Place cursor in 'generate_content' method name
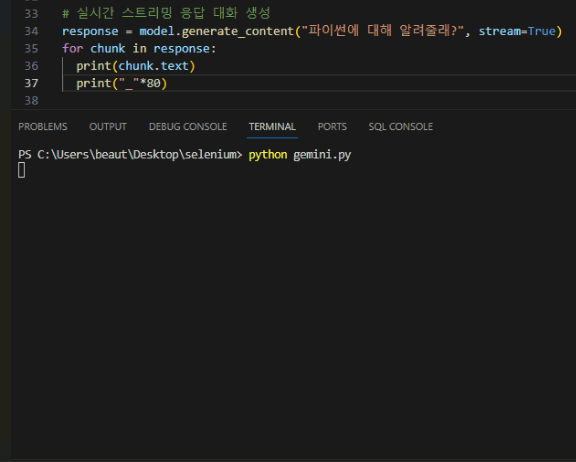Screen dimensions: 576x462 coord(238,32)
